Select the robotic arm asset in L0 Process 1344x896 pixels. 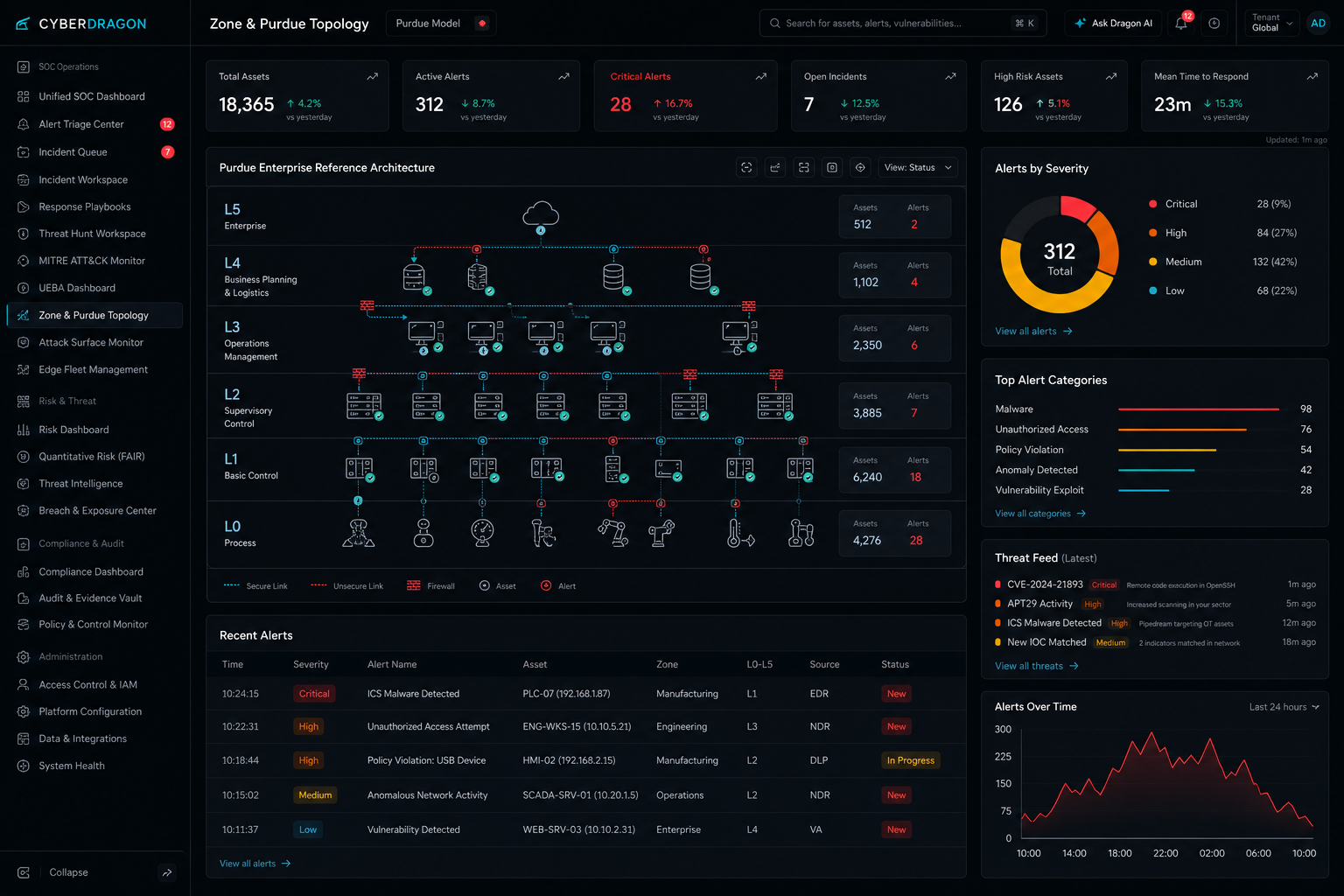[613, 532]
